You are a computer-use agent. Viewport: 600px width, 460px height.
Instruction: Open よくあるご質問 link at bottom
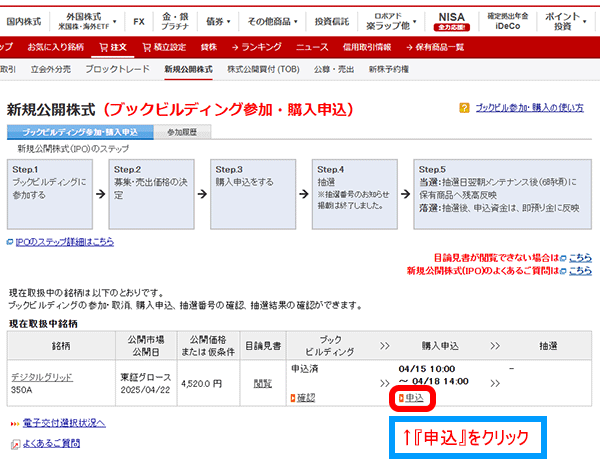(x=51, y=444)
